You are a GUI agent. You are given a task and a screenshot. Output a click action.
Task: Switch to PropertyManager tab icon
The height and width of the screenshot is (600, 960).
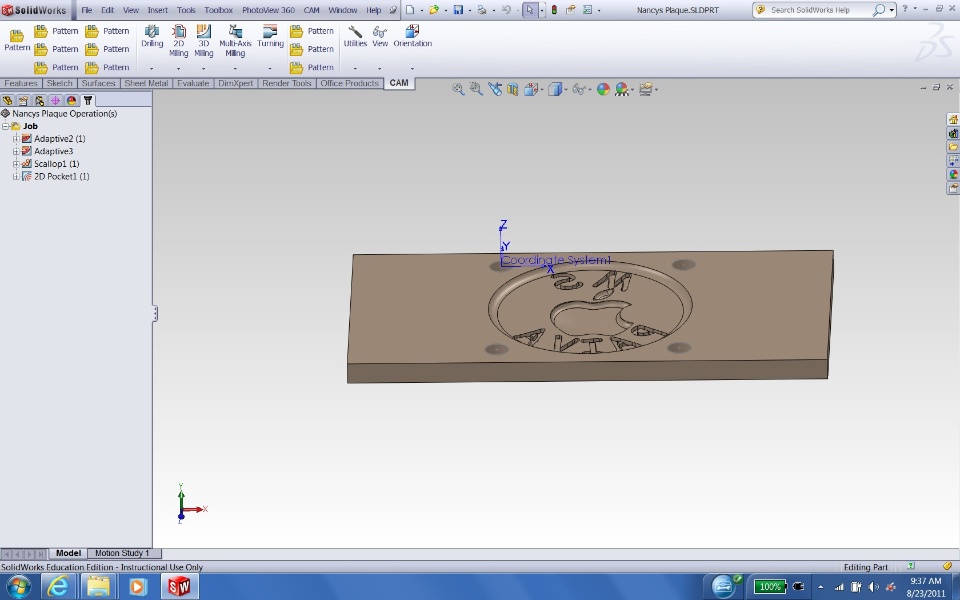tap(23, 100)
